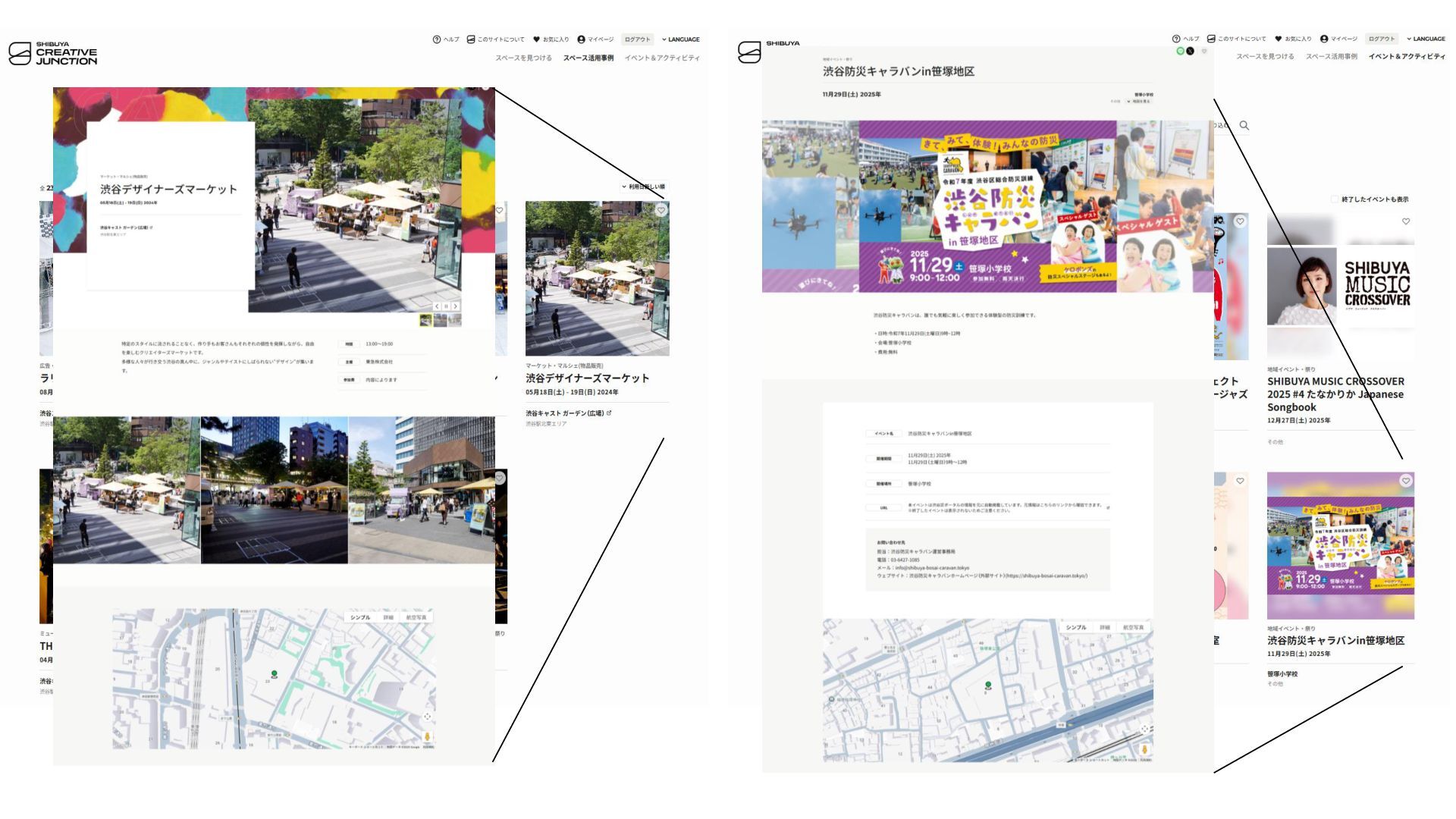1456x819 pixels.
Task: Enable the 終了したイベントも表示 checkbox
Action: (1334, 199)
